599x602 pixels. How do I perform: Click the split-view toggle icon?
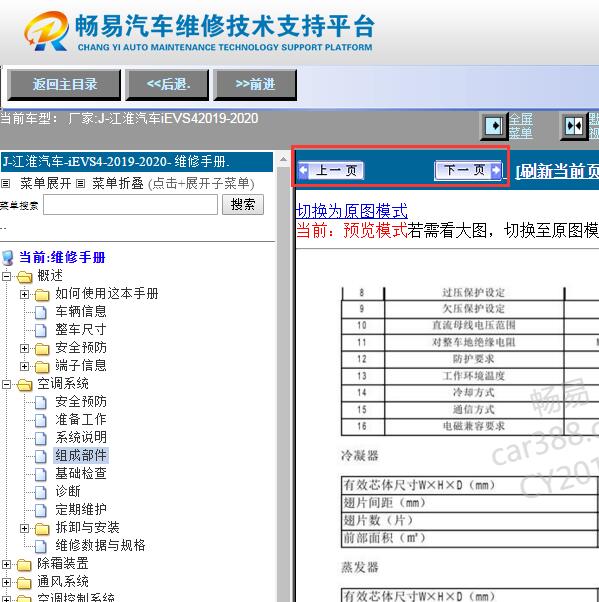574,126
